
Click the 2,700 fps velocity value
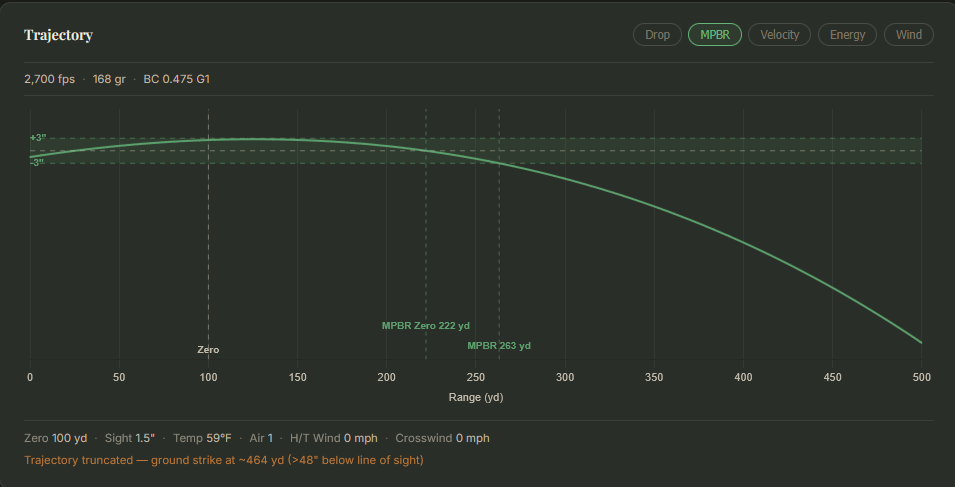[x=49, y=79]
